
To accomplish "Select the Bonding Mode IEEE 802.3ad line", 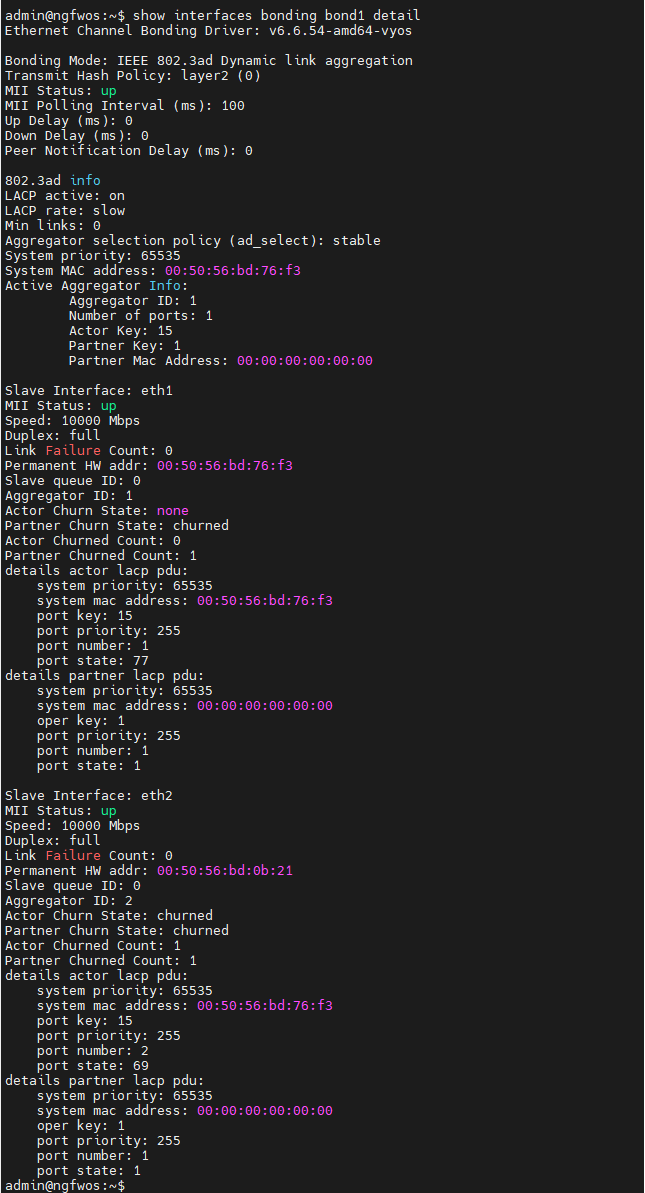I will click(208, 60).
